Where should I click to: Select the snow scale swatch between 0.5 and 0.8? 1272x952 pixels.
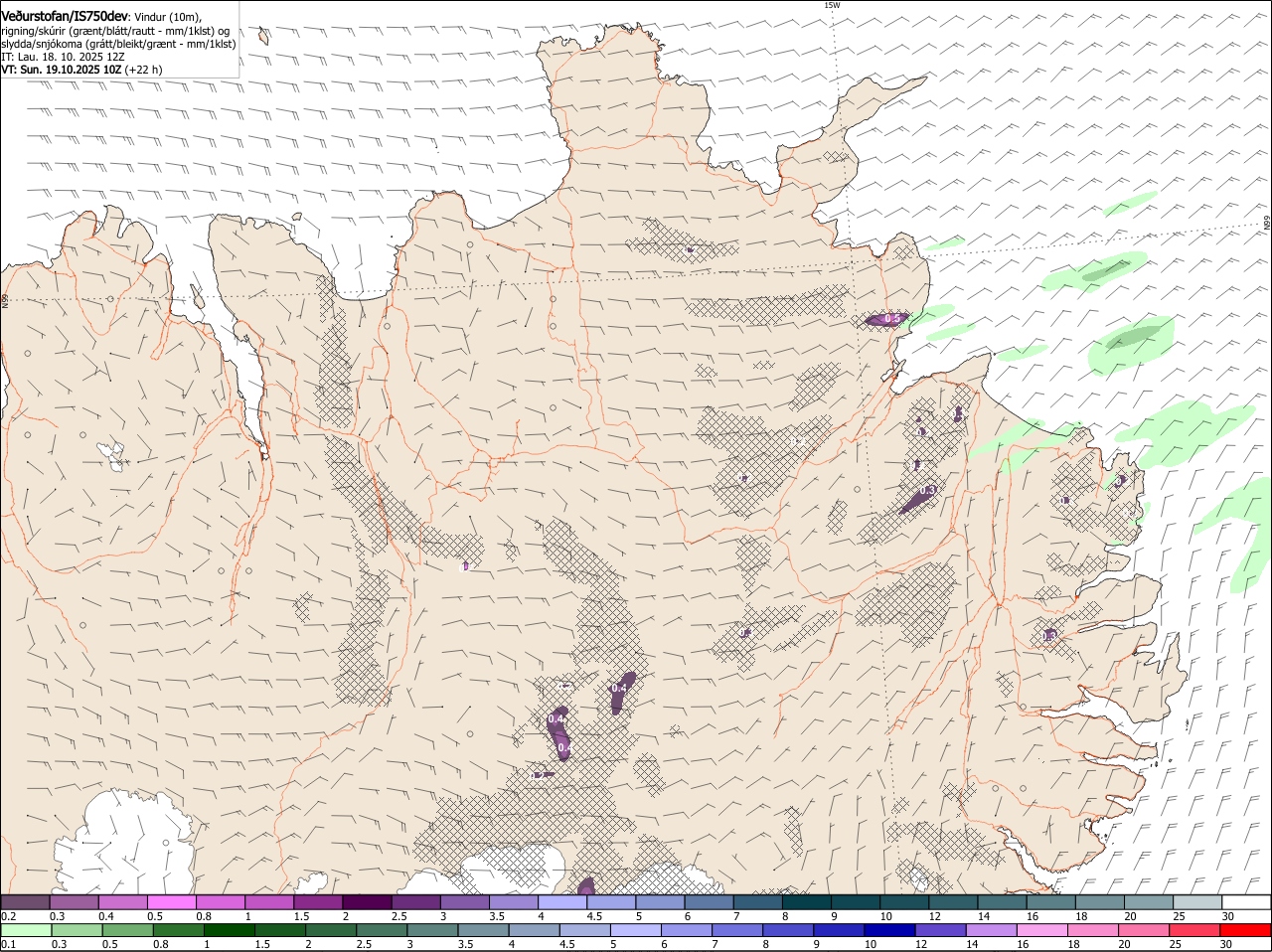click(171, 901)
